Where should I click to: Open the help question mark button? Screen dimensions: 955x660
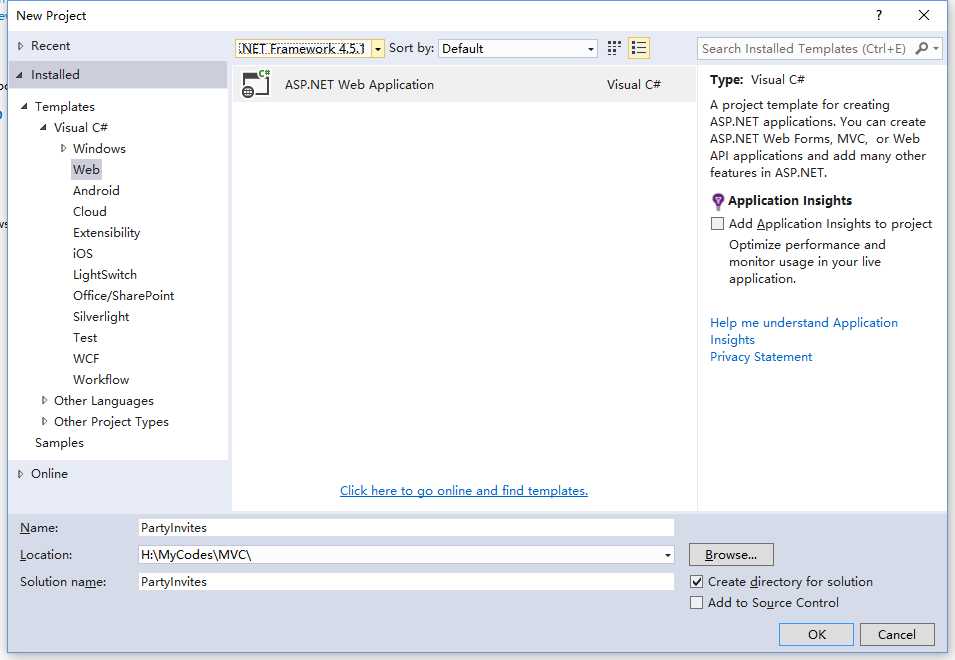click(878, 15)
